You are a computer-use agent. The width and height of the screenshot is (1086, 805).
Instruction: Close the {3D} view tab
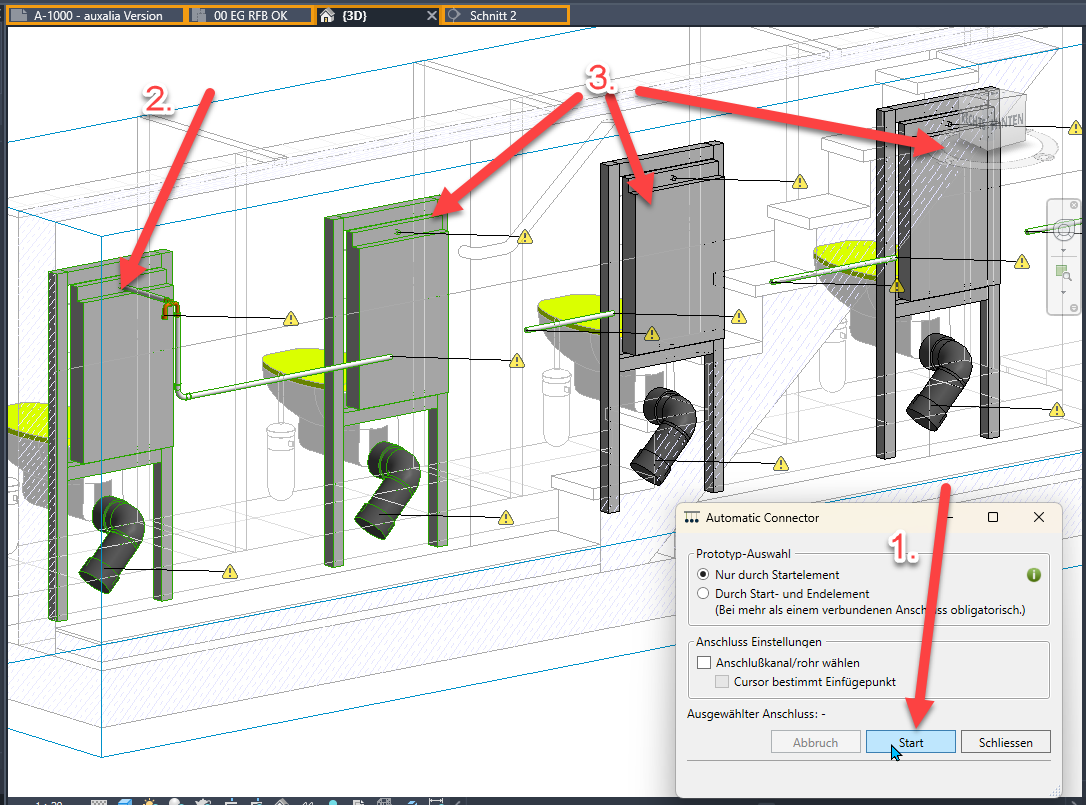[431, 16]
